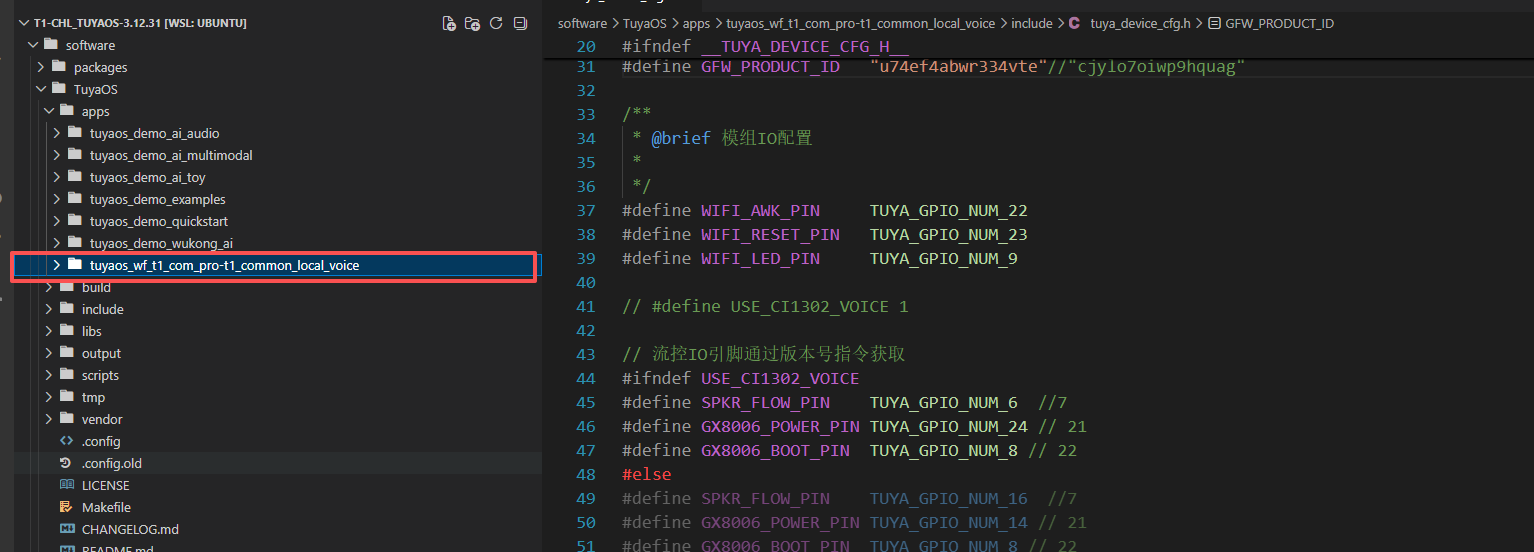Click #else on line 48

click(x=647, y=474)
